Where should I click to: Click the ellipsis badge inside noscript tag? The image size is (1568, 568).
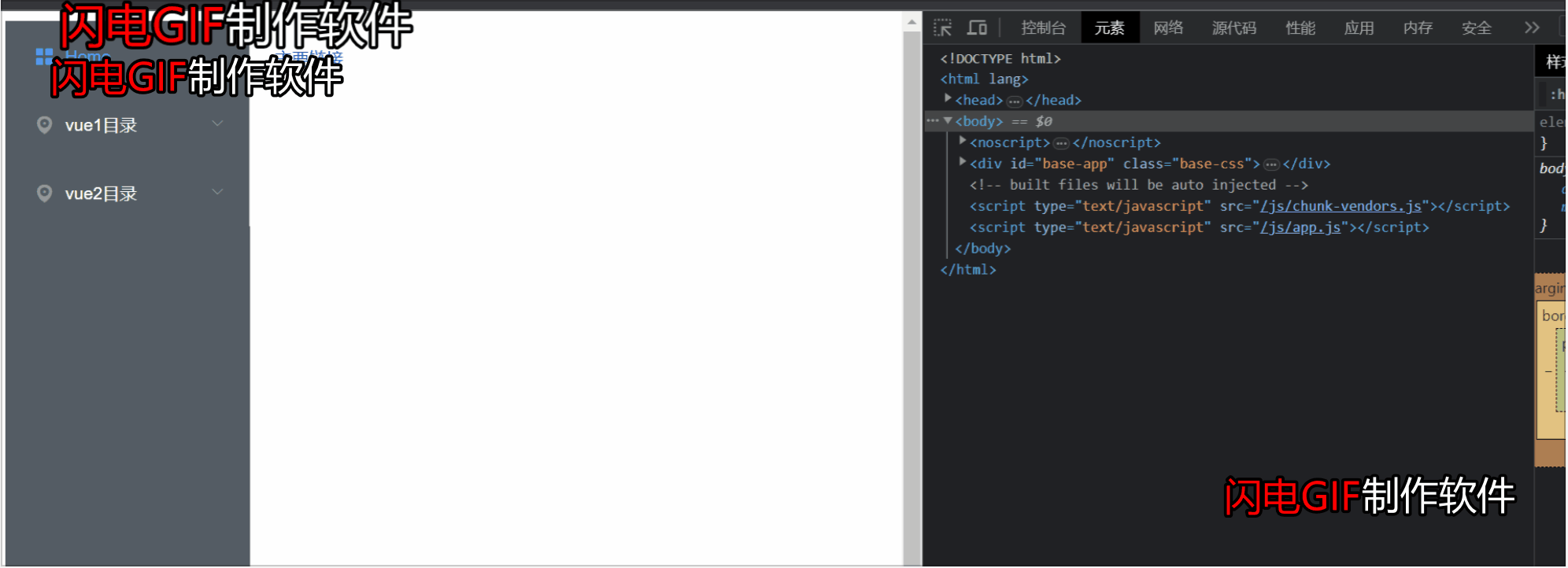(x=1061, y=144)
